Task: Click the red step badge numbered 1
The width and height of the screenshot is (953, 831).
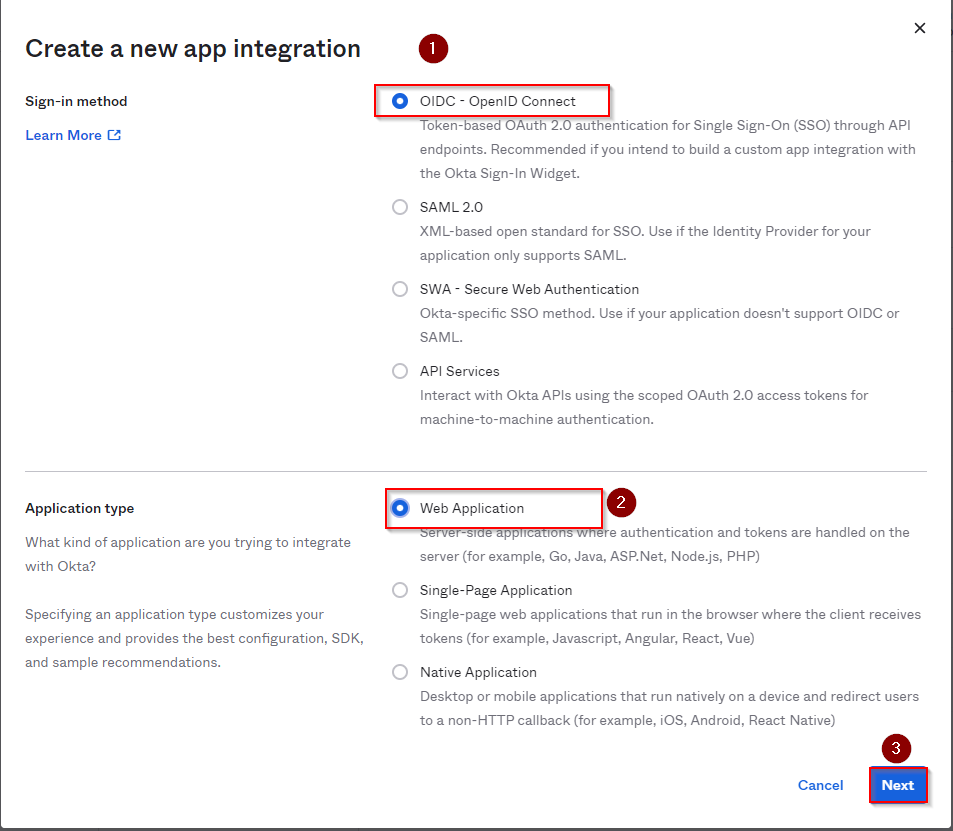Action: click(x=433, y=48)
